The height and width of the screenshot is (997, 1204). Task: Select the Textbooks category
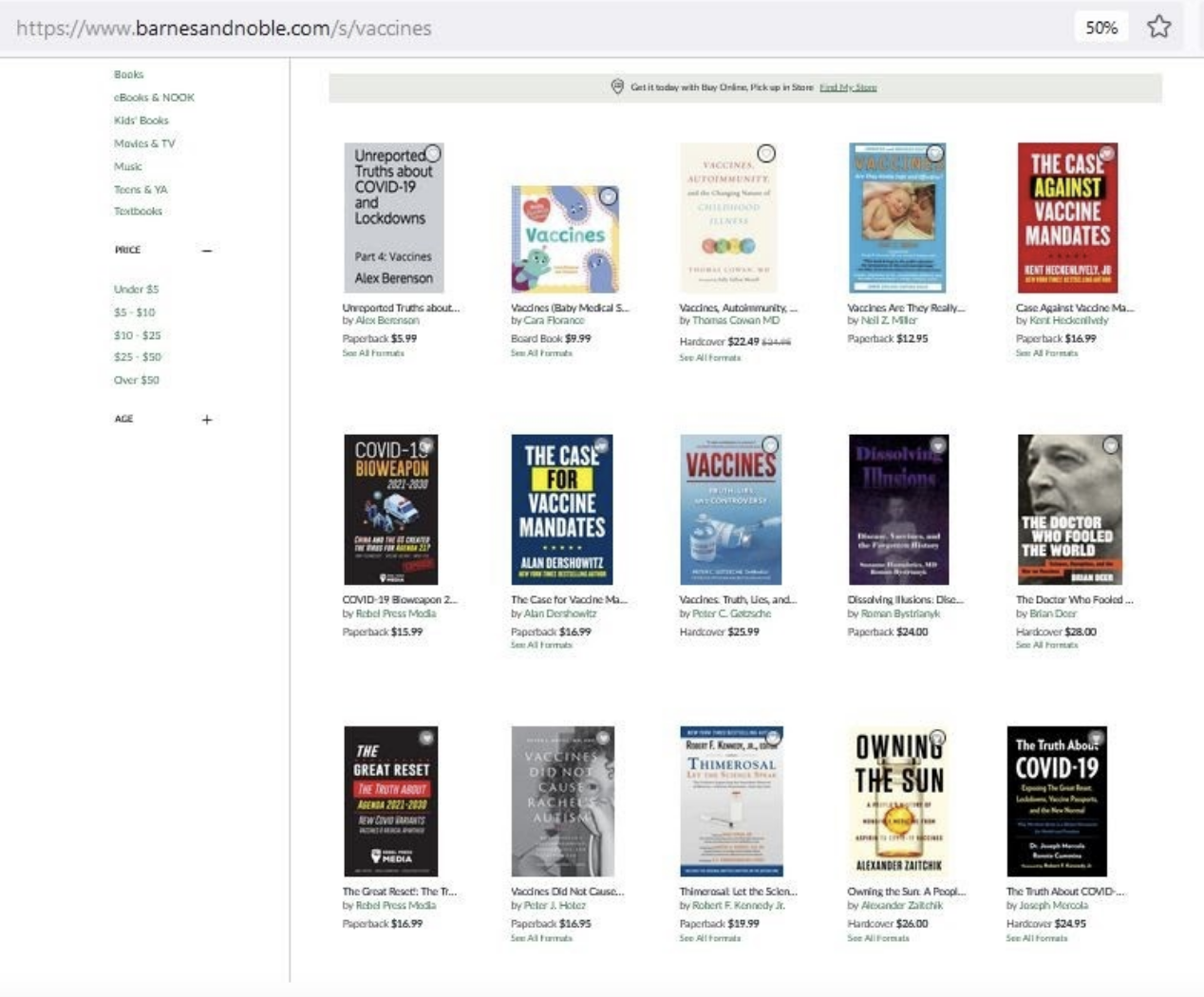pyautogui.click(x=138, y=211)
